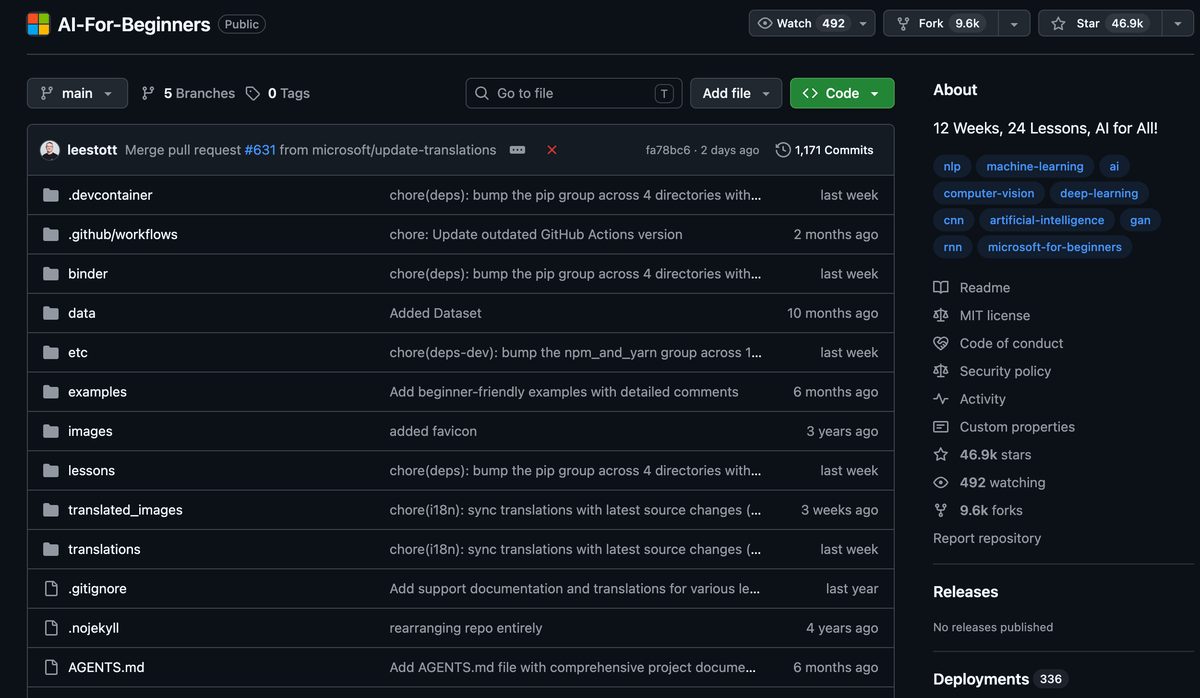Click the examples folder icon
This screenshot has height=698, width=1200.
click(x=51, y=392)
